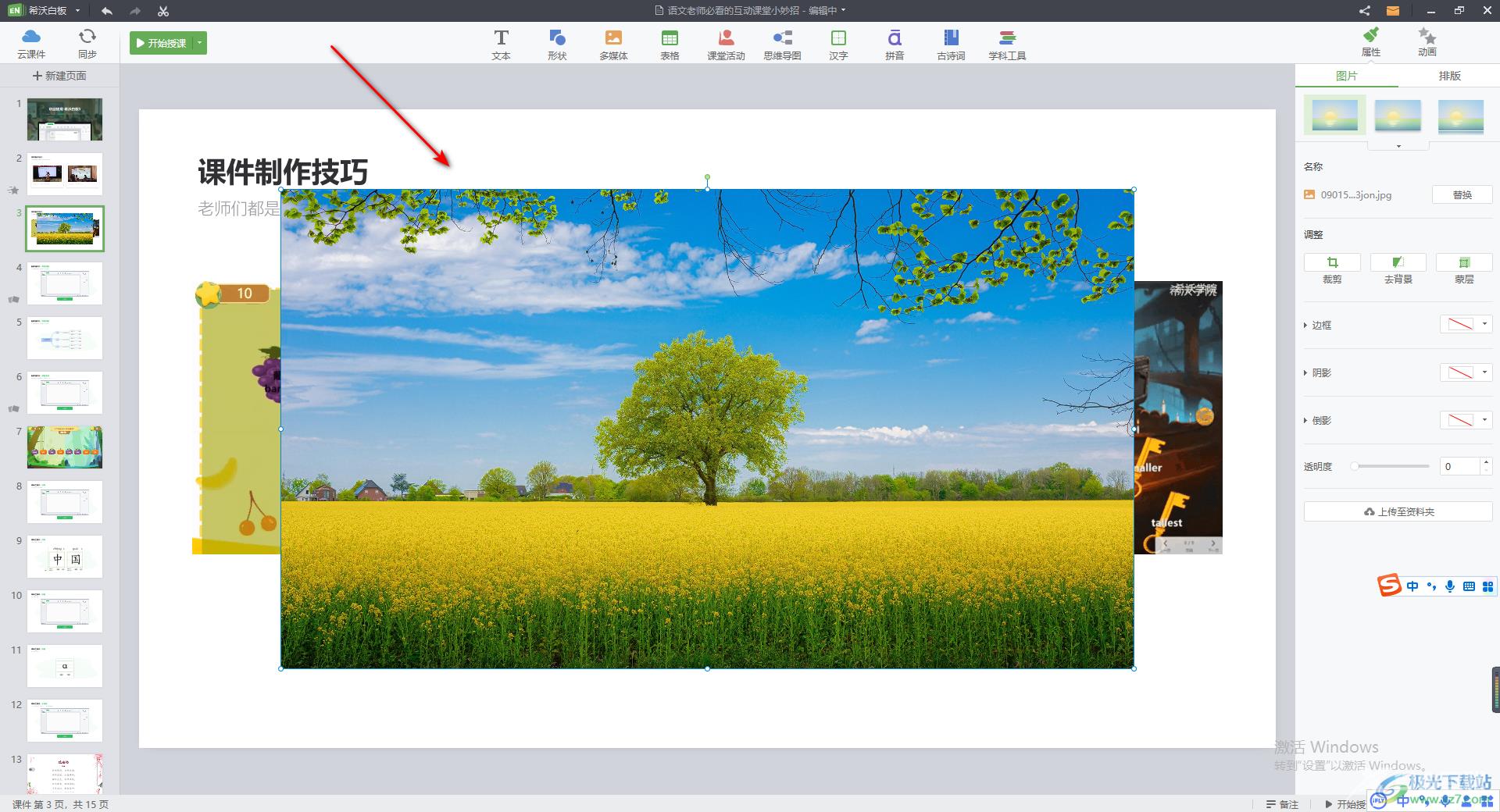This screenshot has width=1500, height=812.
Task: Open the 思维导图 mind map tool
Action: [782, 45]
